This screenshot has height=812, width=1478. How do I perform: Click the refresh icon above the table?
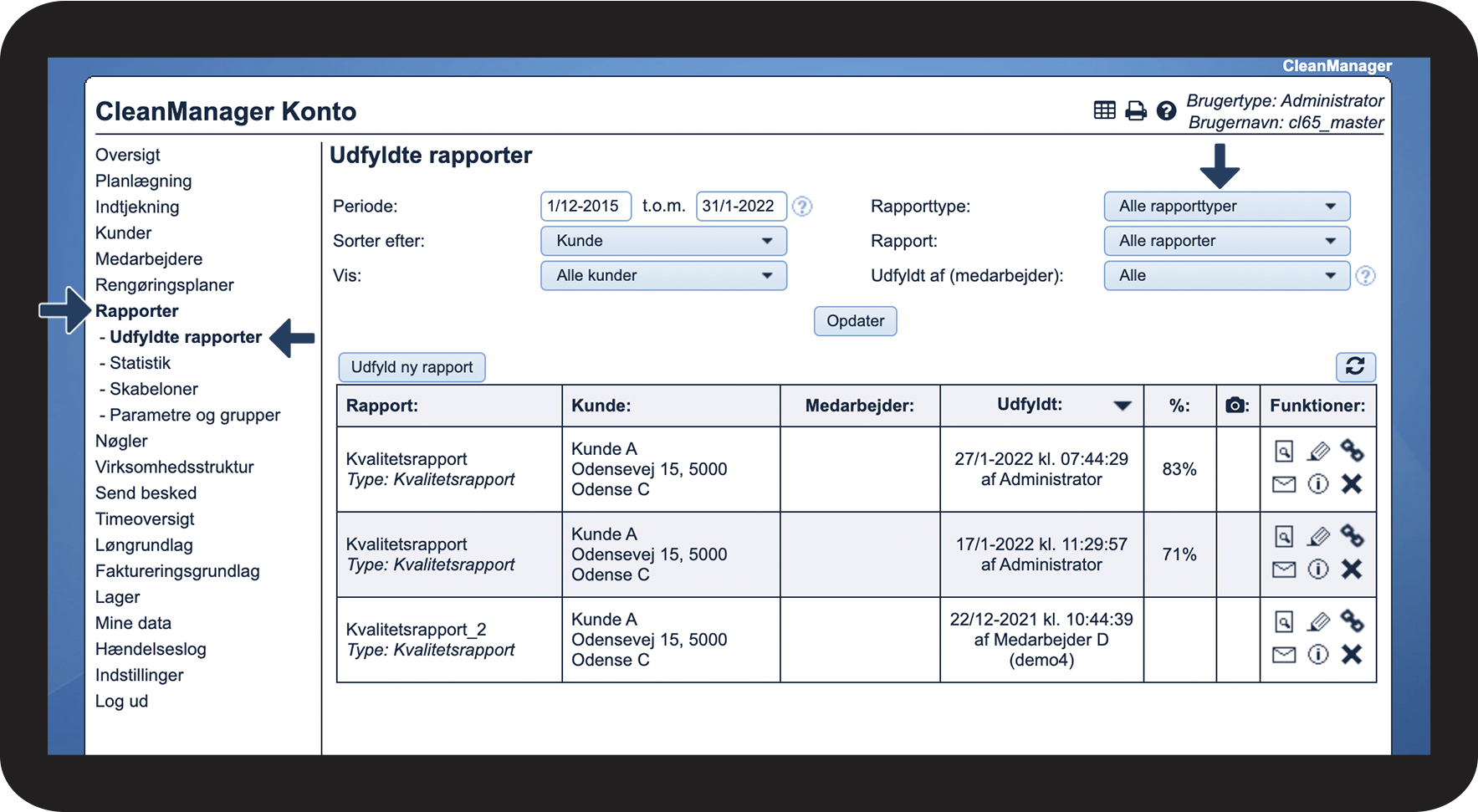click(x=1355, y=366)
